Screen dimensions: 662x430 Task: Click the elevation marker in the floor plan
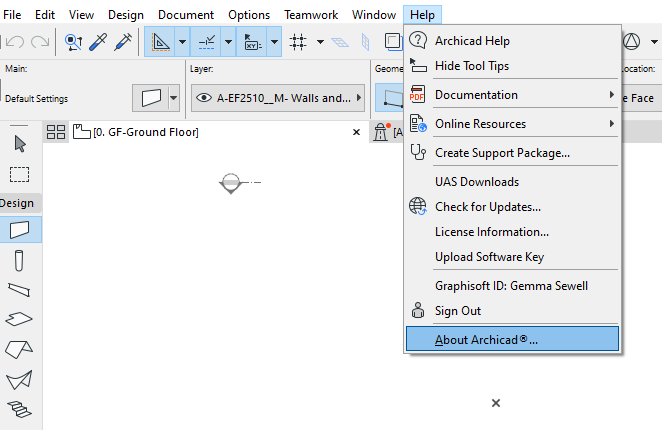[x=231, y=183]
